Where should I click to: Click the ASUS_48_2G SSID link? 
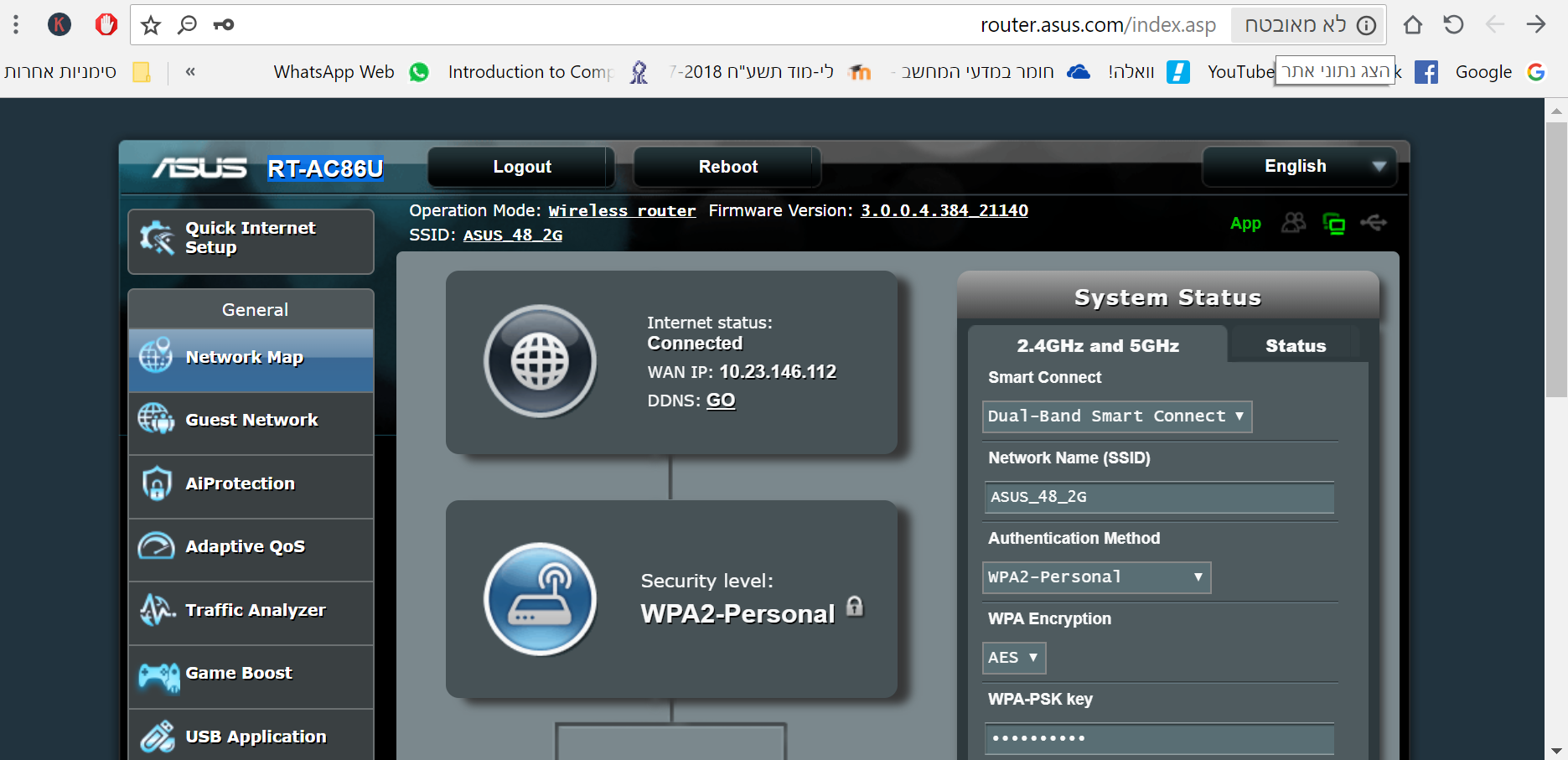click(x=513, y=235)
